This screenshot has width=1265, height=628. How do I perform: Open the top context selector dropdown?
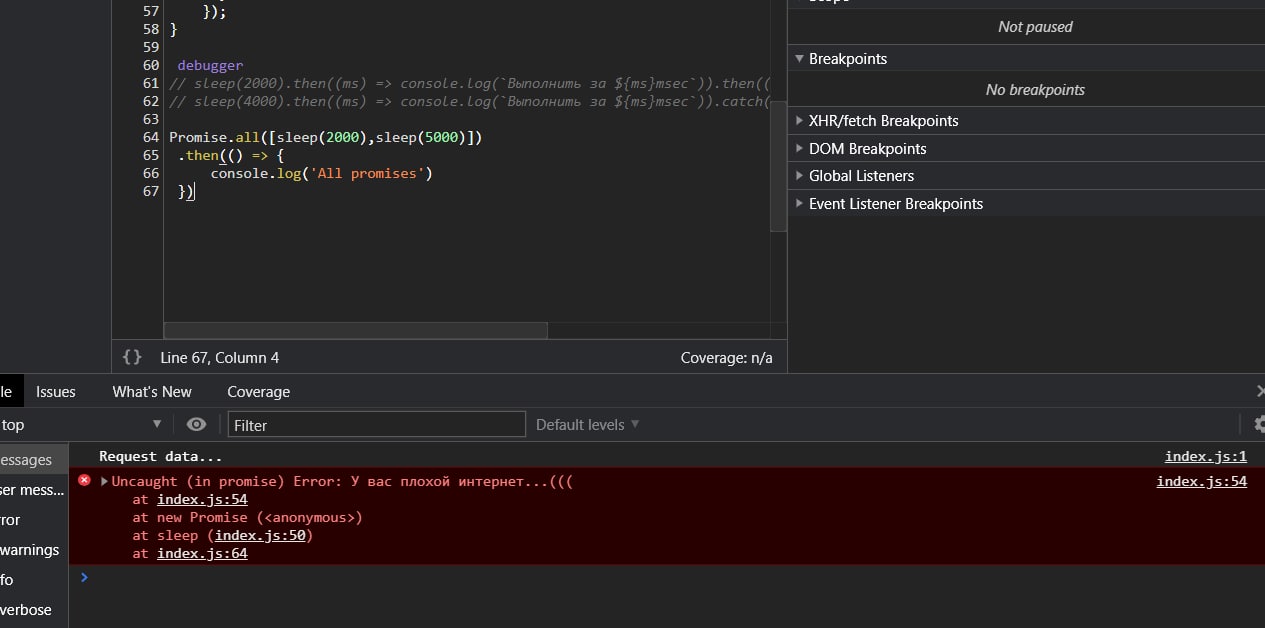82,425
